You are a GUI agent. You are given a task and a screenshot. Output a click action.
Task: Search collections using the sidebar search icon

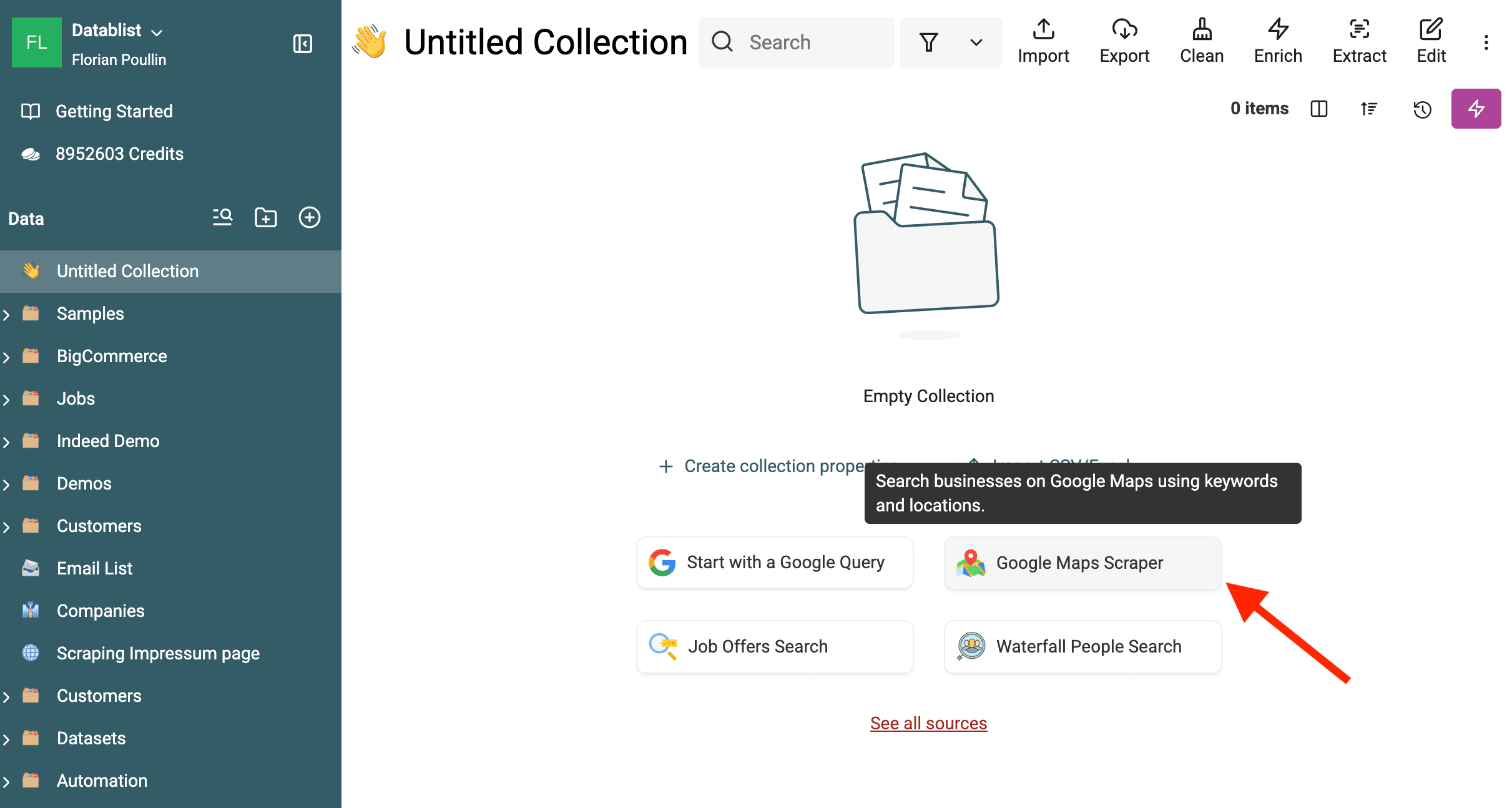tap(222, 217)
